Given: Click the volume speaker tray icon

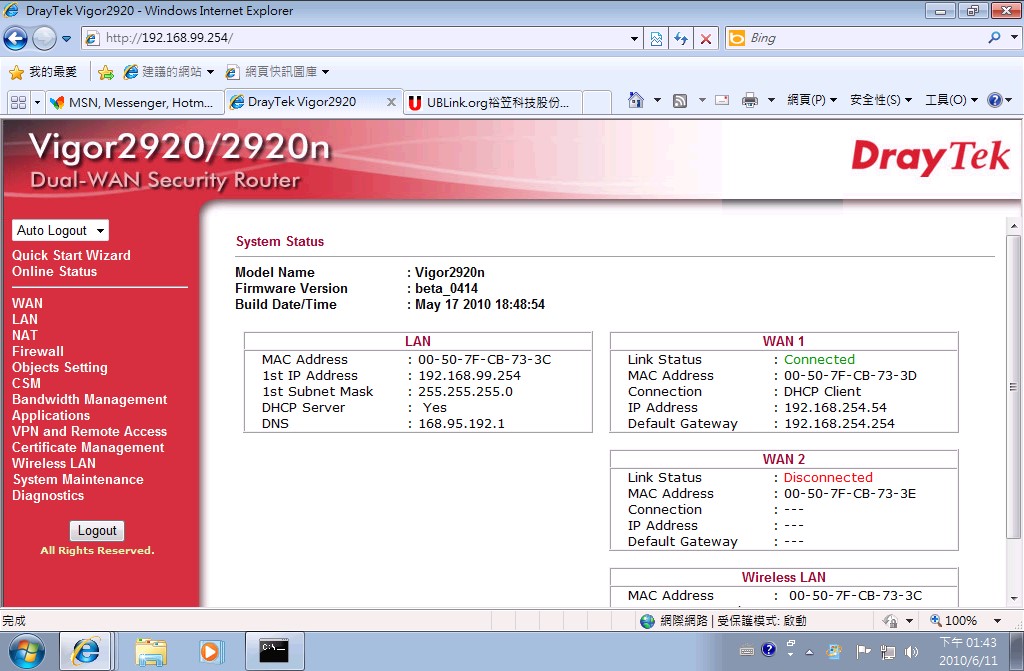Looking at the screenshot, I should tap(912, 651).
